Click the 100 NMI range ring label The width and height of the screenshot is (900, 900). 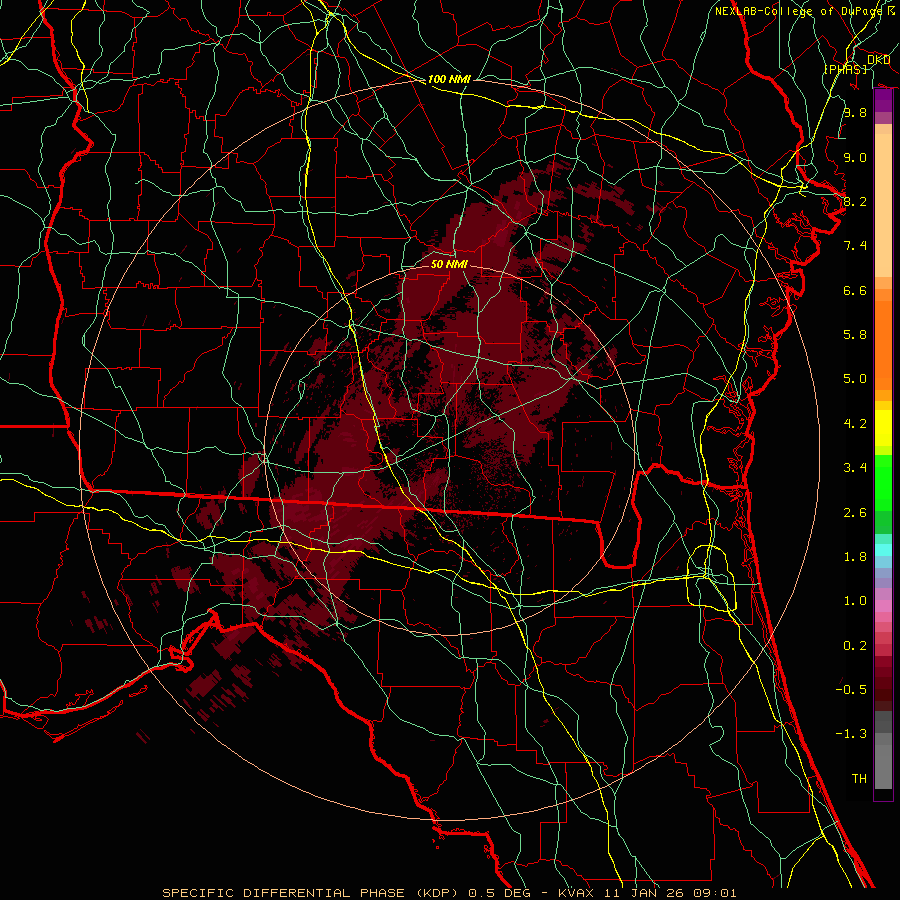tap(449, 79)
